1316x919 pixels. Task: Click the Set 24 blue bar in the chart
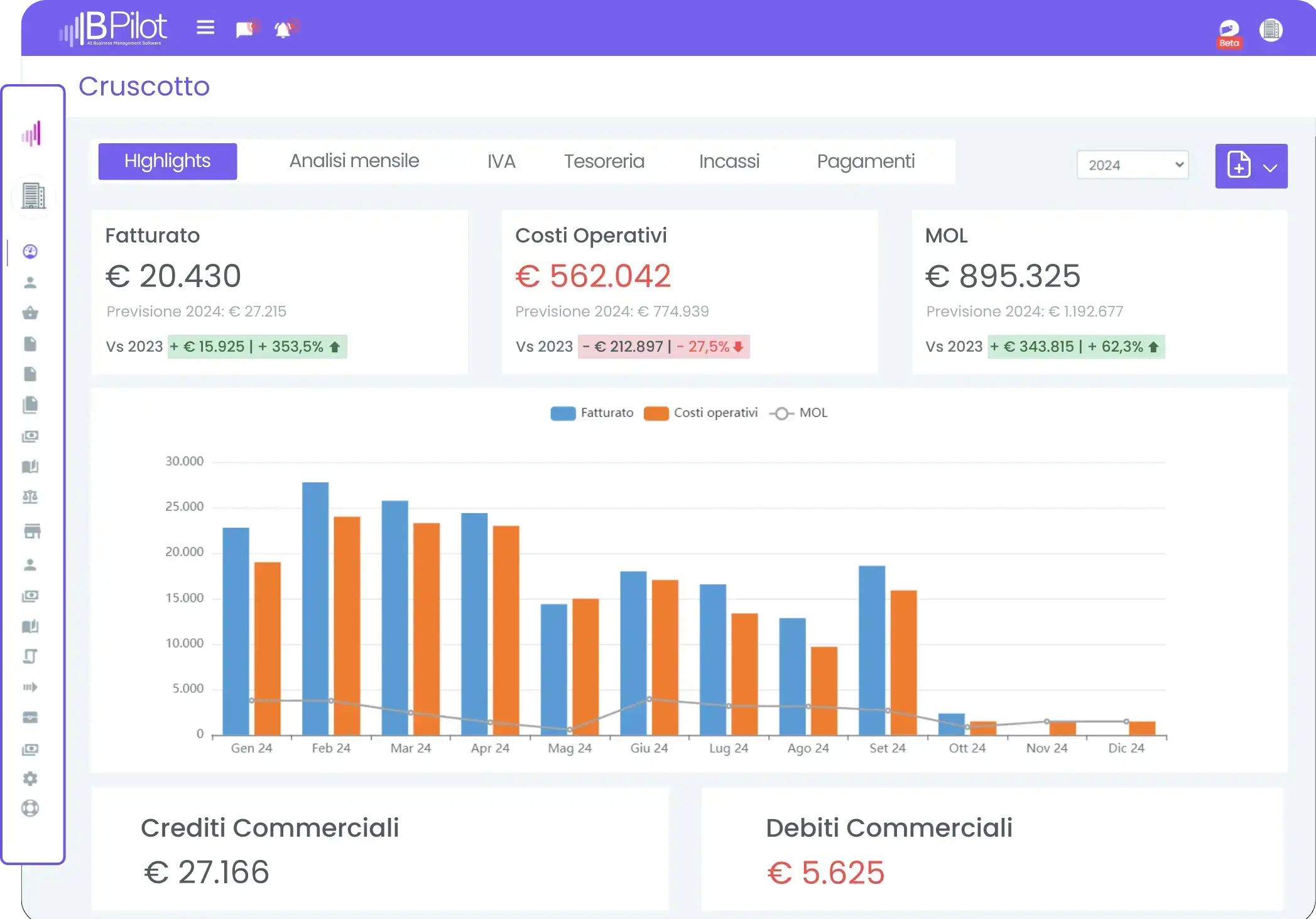872,650
